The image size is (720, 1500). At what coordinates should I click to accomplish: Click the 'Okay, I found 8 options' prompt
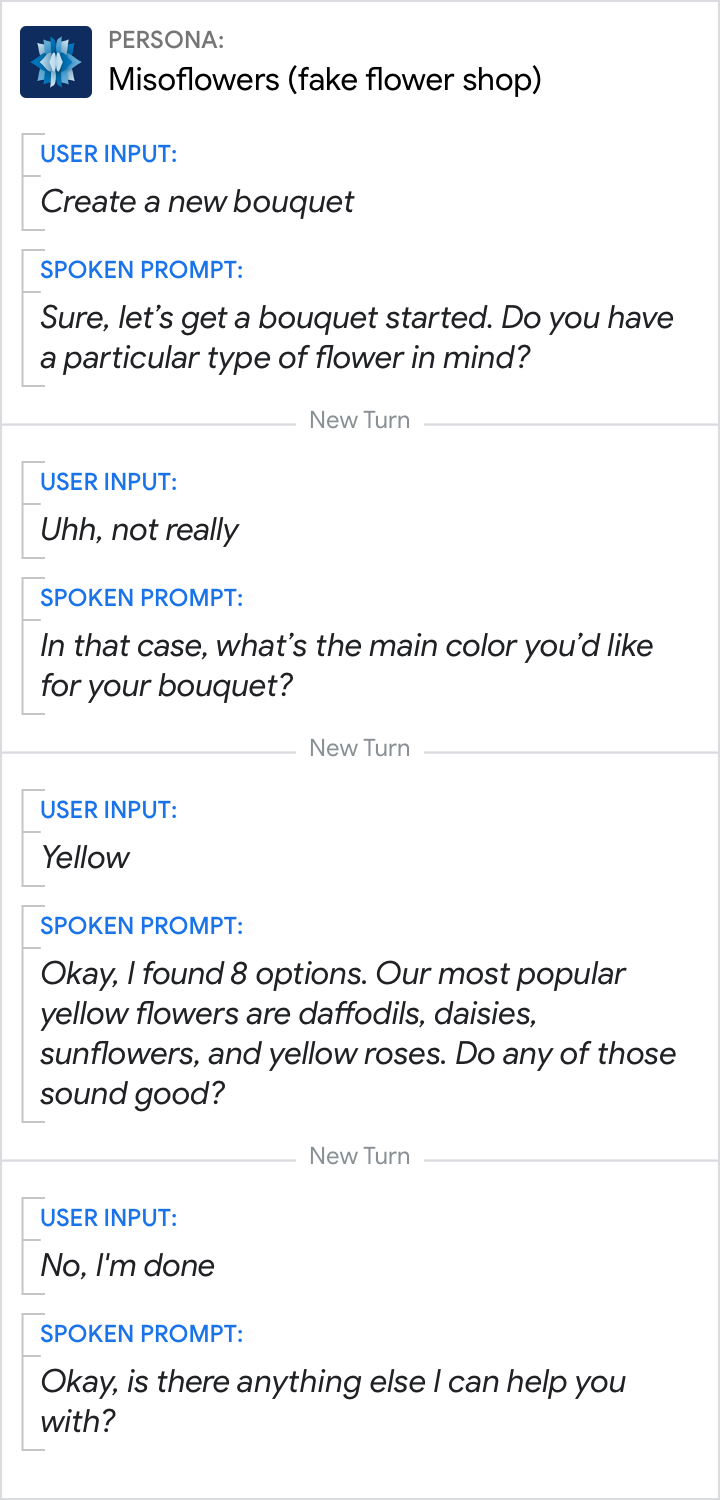[x=357, y=1034]
